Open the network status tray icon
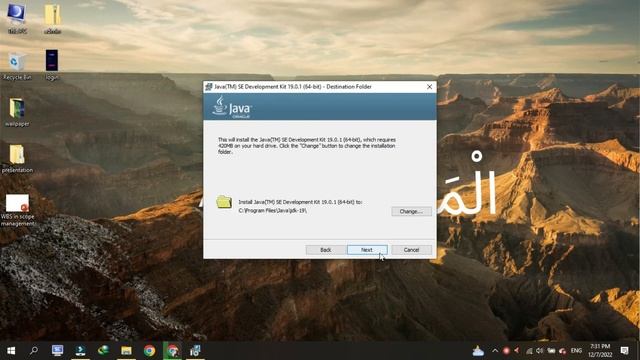 [x=529, y=351]
